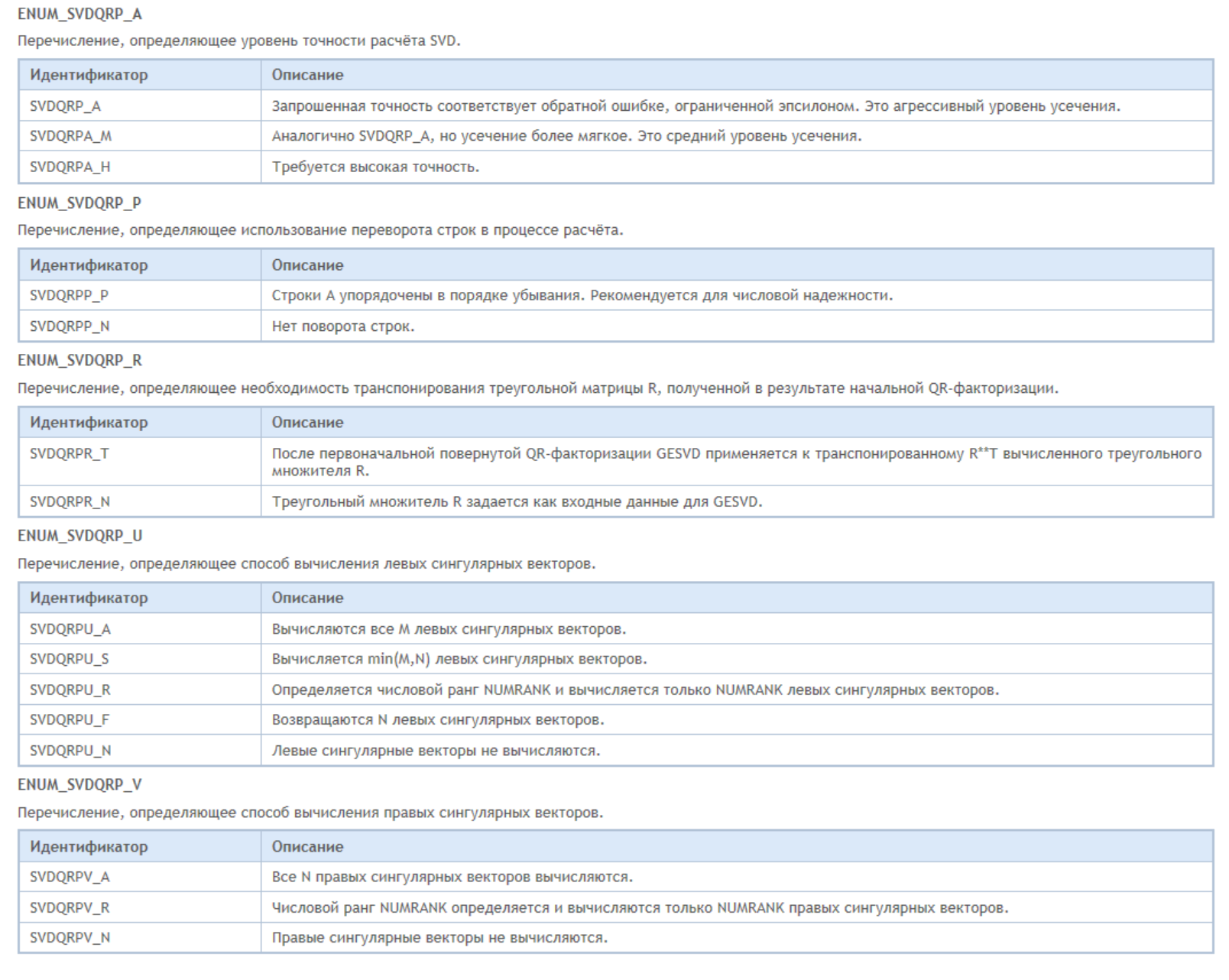The height and width of the screenshot is (980, 1229).
Task: Click description 'Левые сингулярные векторы не вычисляются.'
Action: [436, 751]
